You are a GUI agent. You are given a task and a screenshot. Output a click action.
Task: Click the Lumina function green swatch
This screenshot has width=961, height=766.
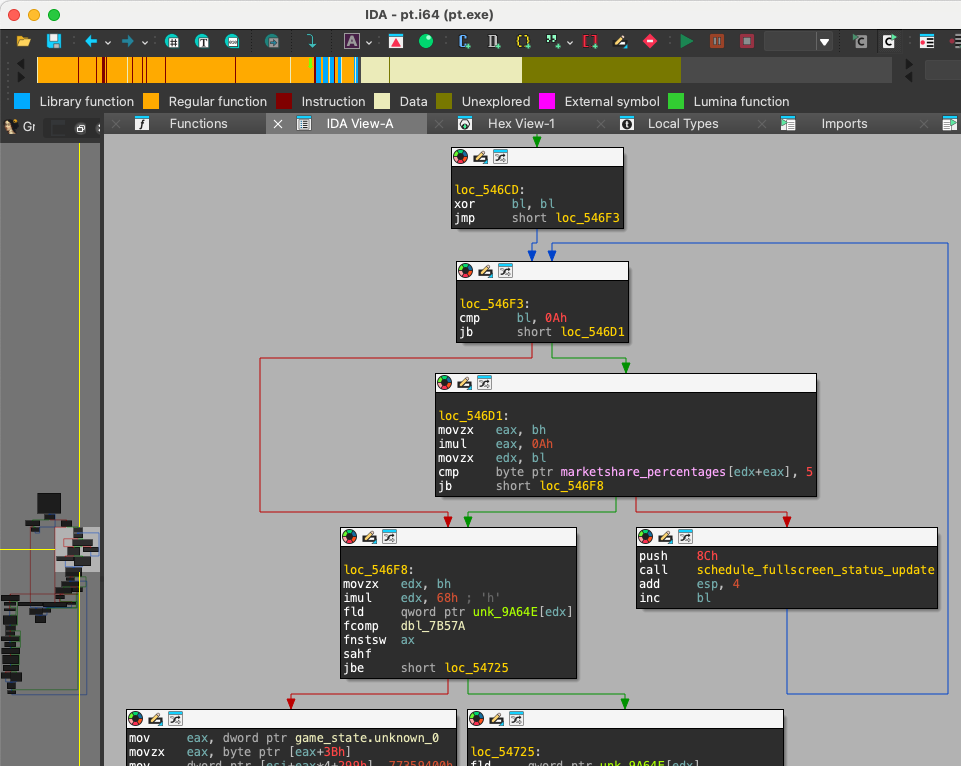675,101
